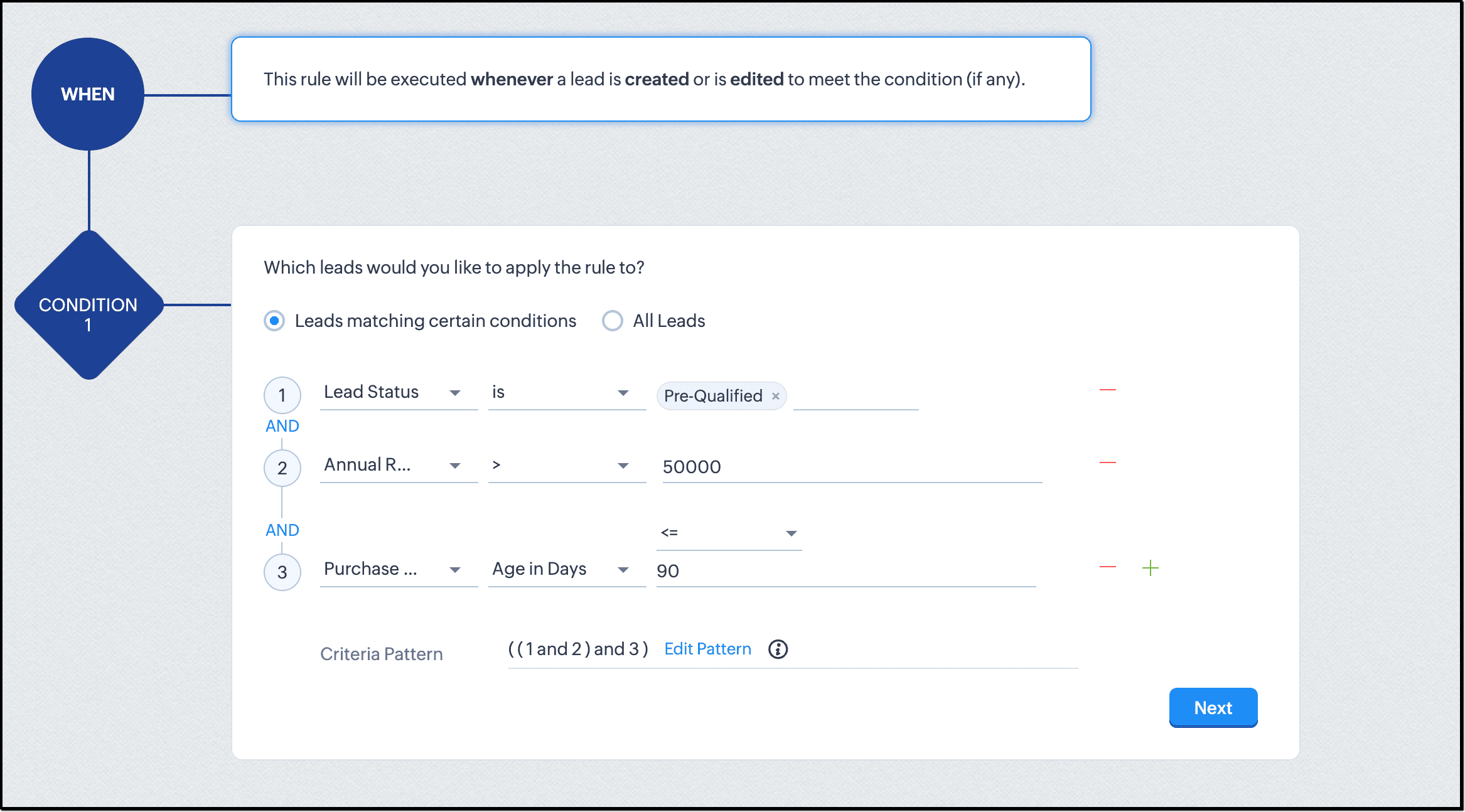This screenshot has width=1465, height=812.
Task: Open Criteria Pattern info icon
Action: click(778, 649)
